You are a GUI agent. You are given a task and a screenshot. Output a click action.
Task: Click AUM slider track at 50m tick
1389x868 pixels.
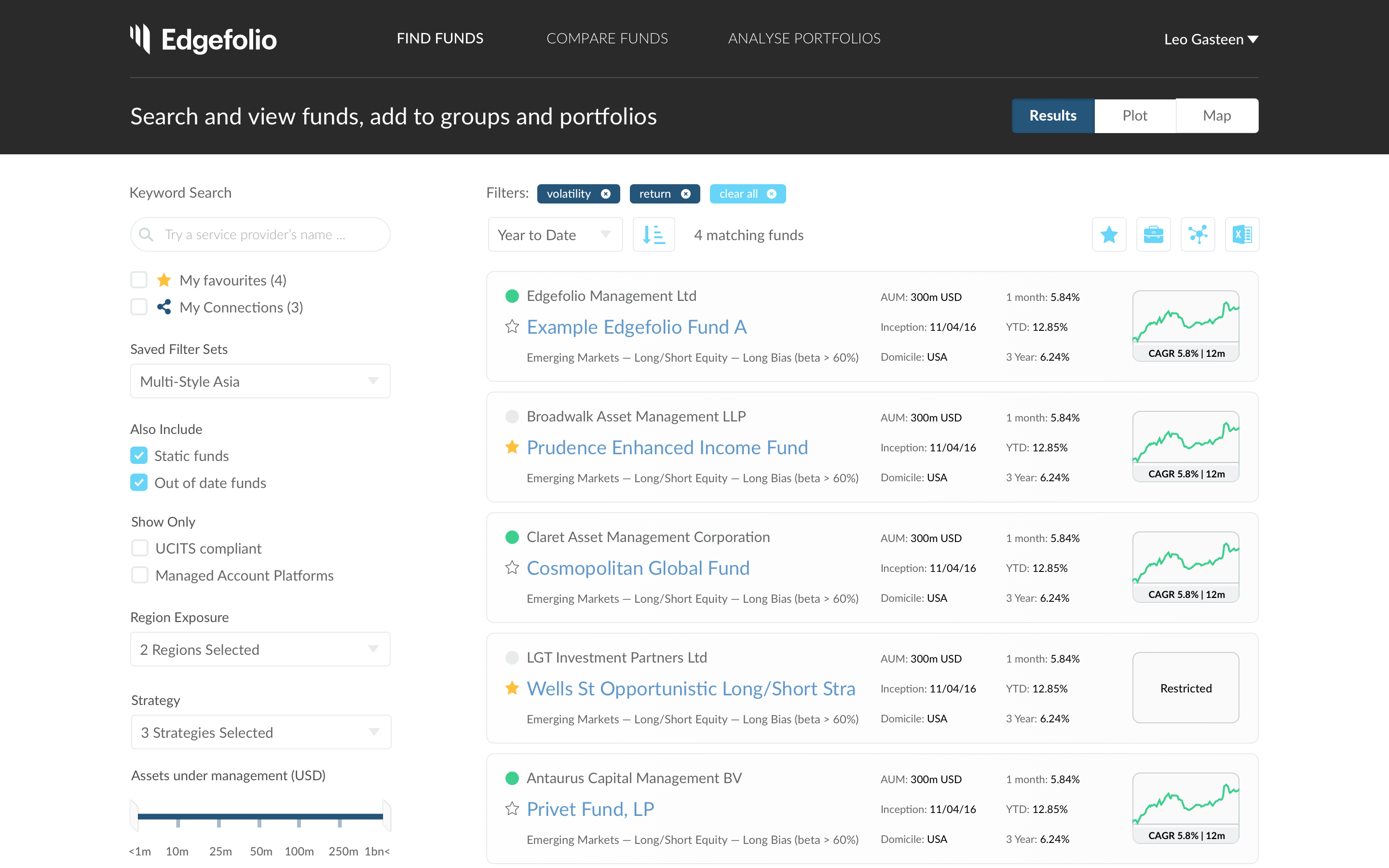(259, 816)
